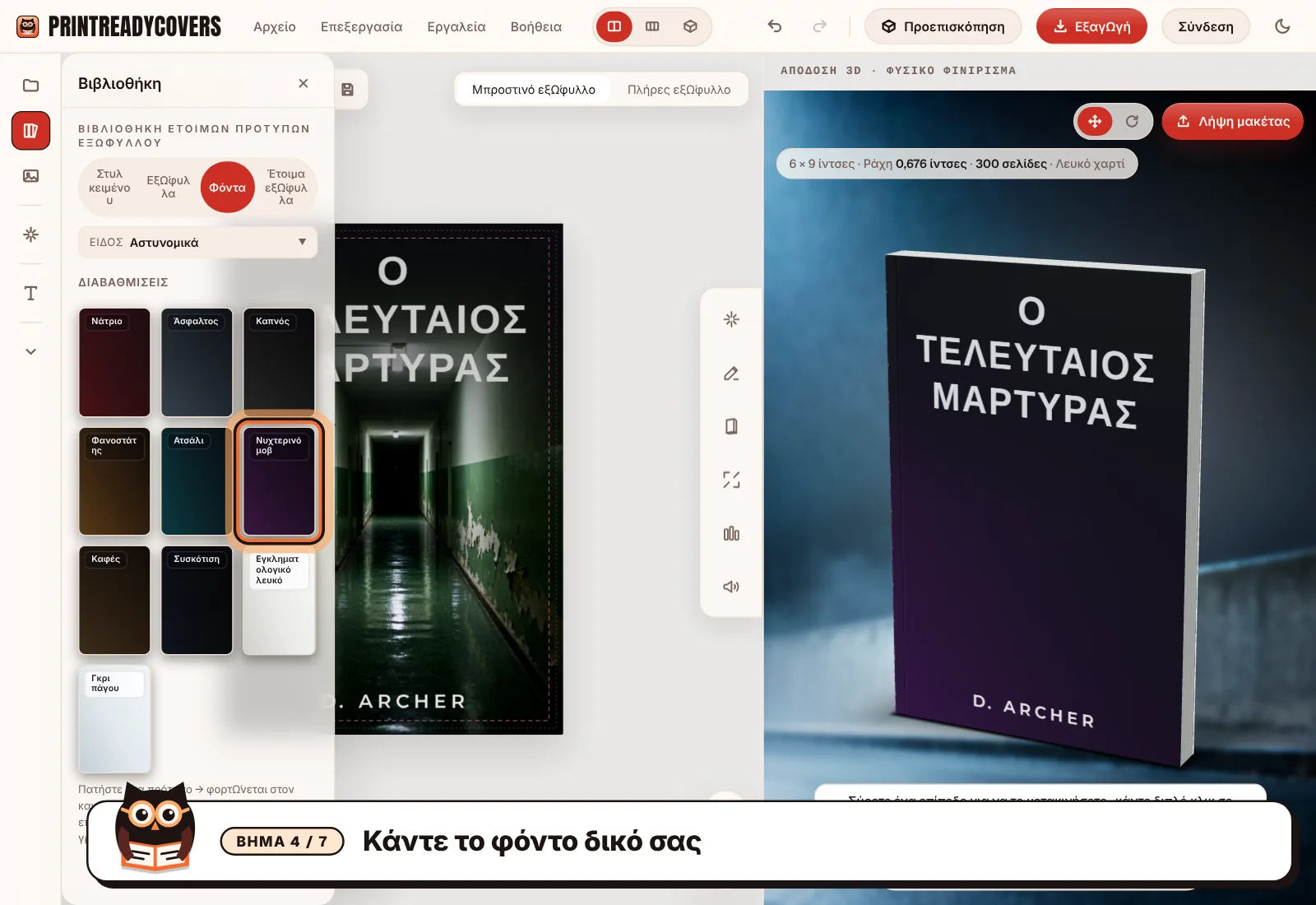Open the folder icon in left sidebar
Viewport: 1316px width, 905px height.
pos(30,86)
